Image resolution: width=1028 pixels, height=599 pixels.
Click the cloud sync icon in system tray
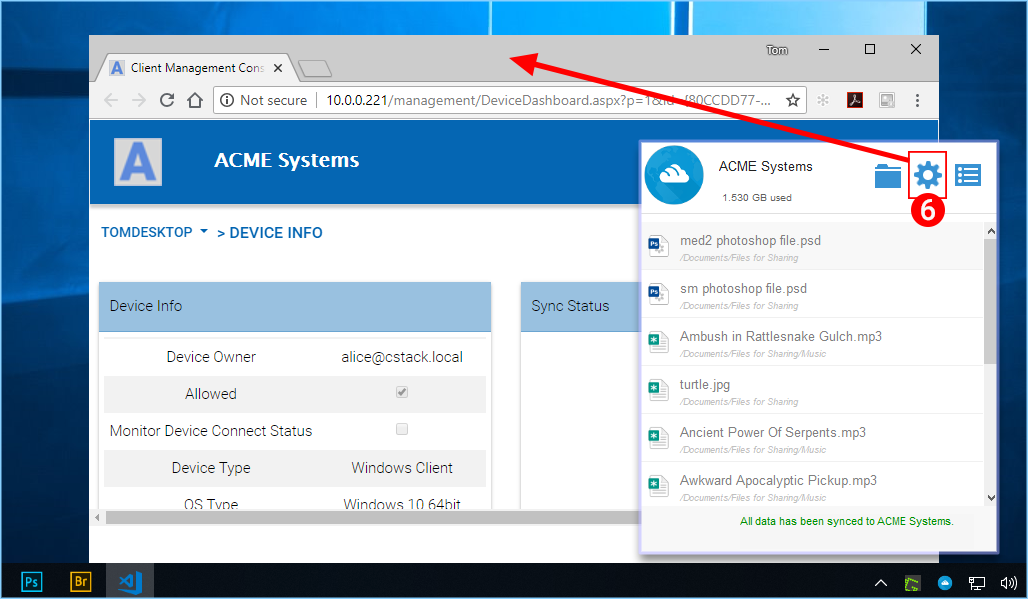pos(945,583)
